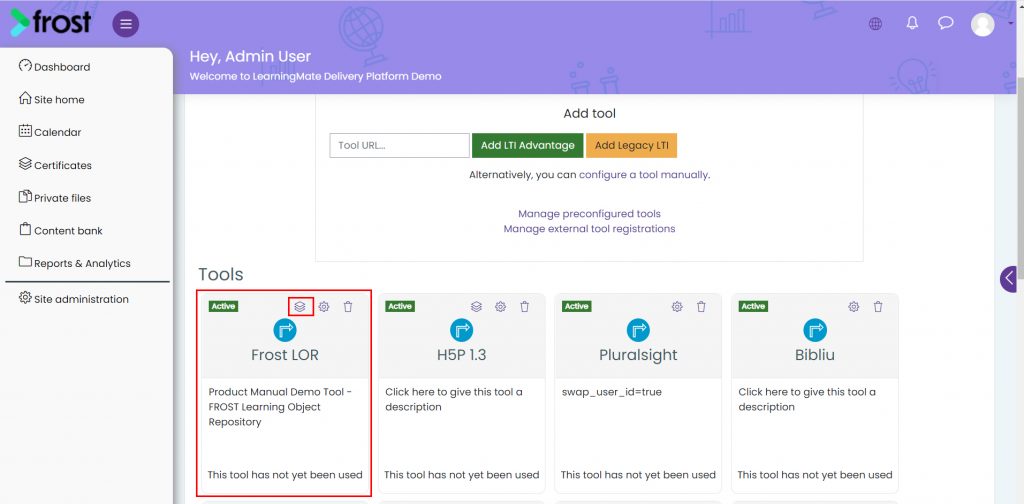Click Pluralsight Active badge

(577, 306)
